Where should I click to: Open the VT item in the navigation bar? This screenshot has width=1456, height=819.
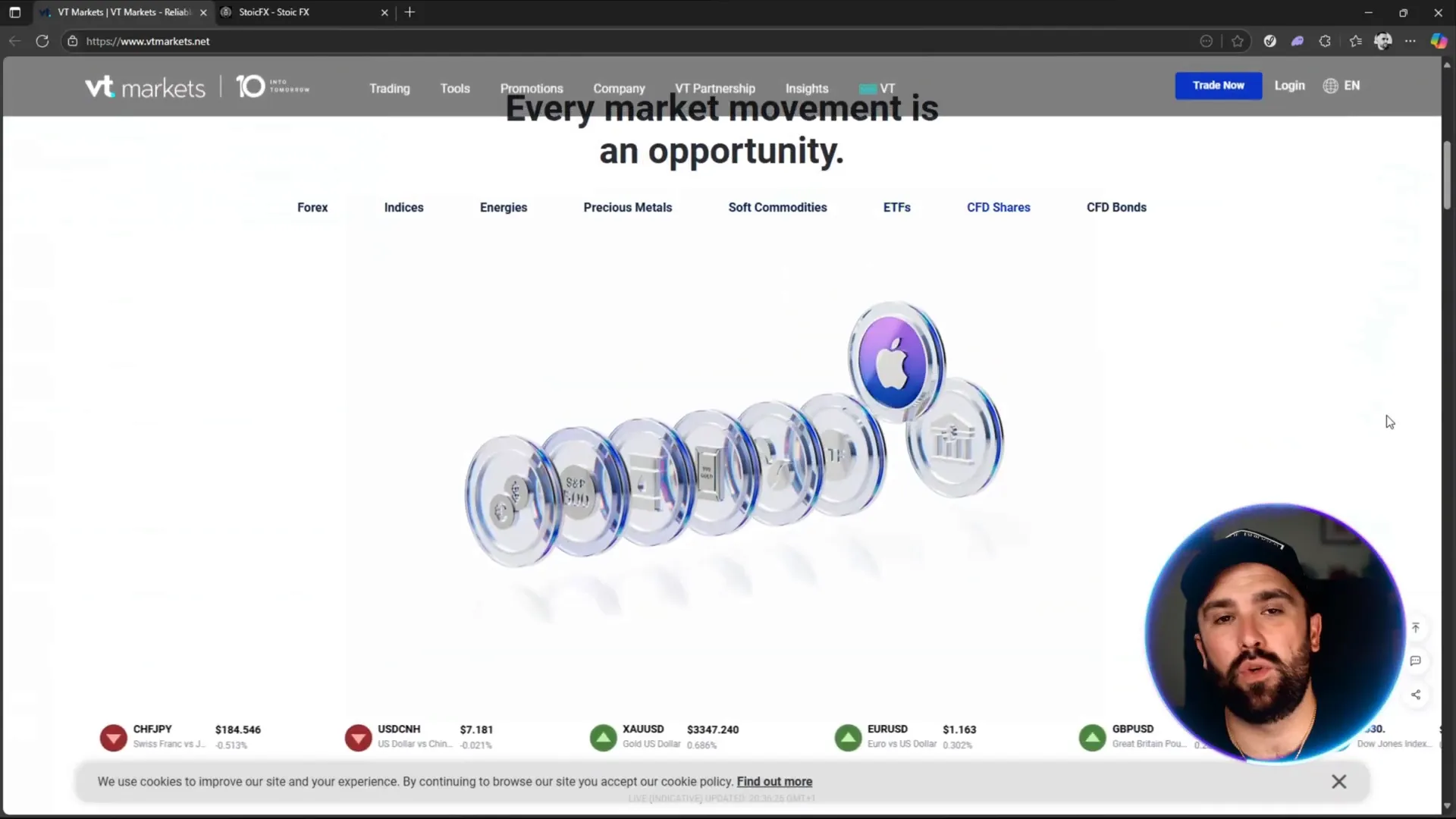[x=877, y=88]
